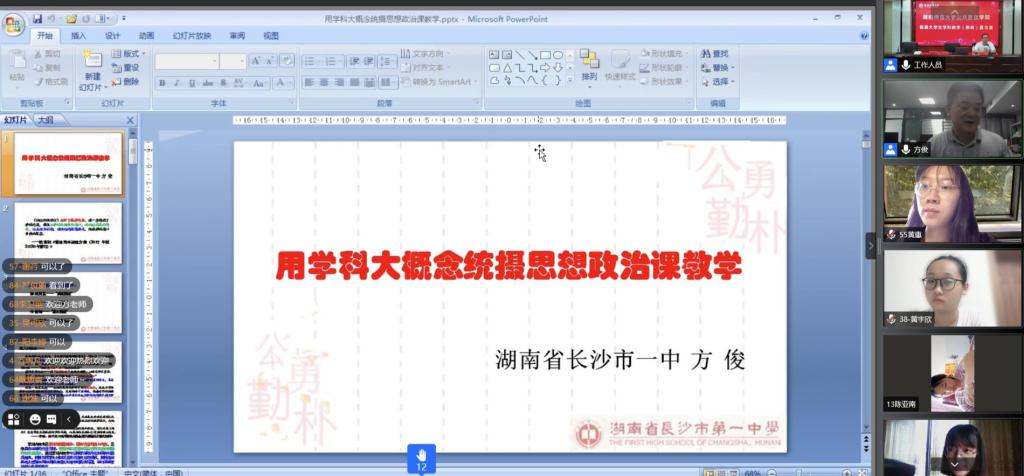Click the Office button logo
Image resolution: width=1024 pixels, height=476 pixels.
pyautogui.click(x=14, y=23)
